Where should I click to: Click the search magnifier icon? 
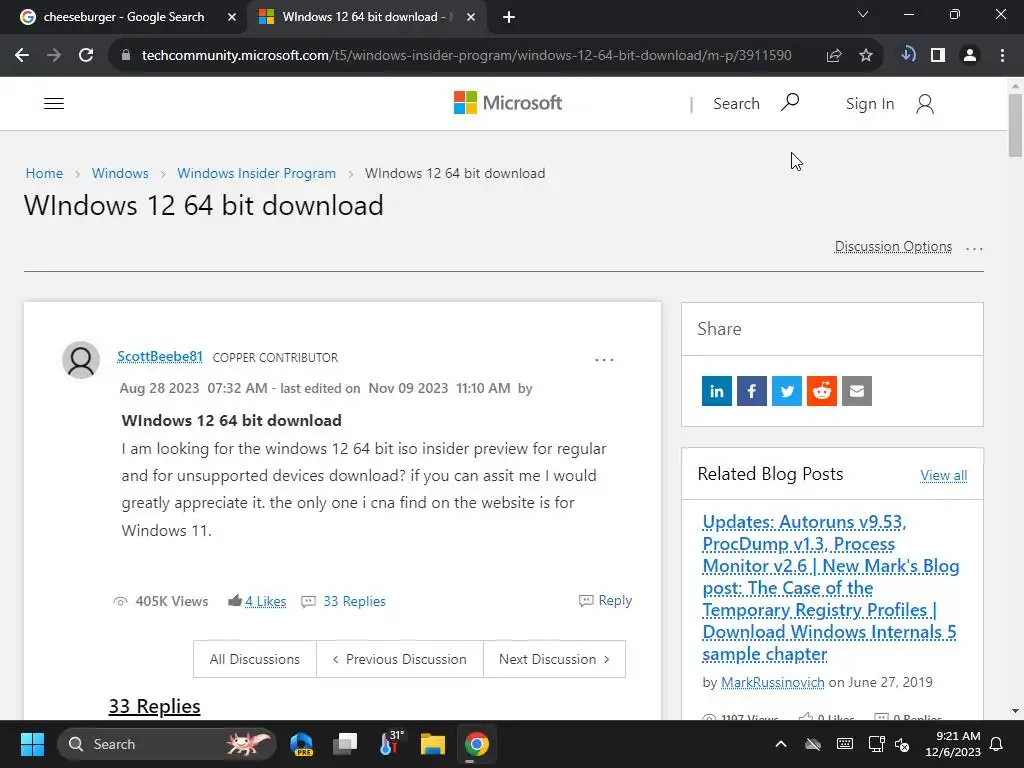point(790,103)
